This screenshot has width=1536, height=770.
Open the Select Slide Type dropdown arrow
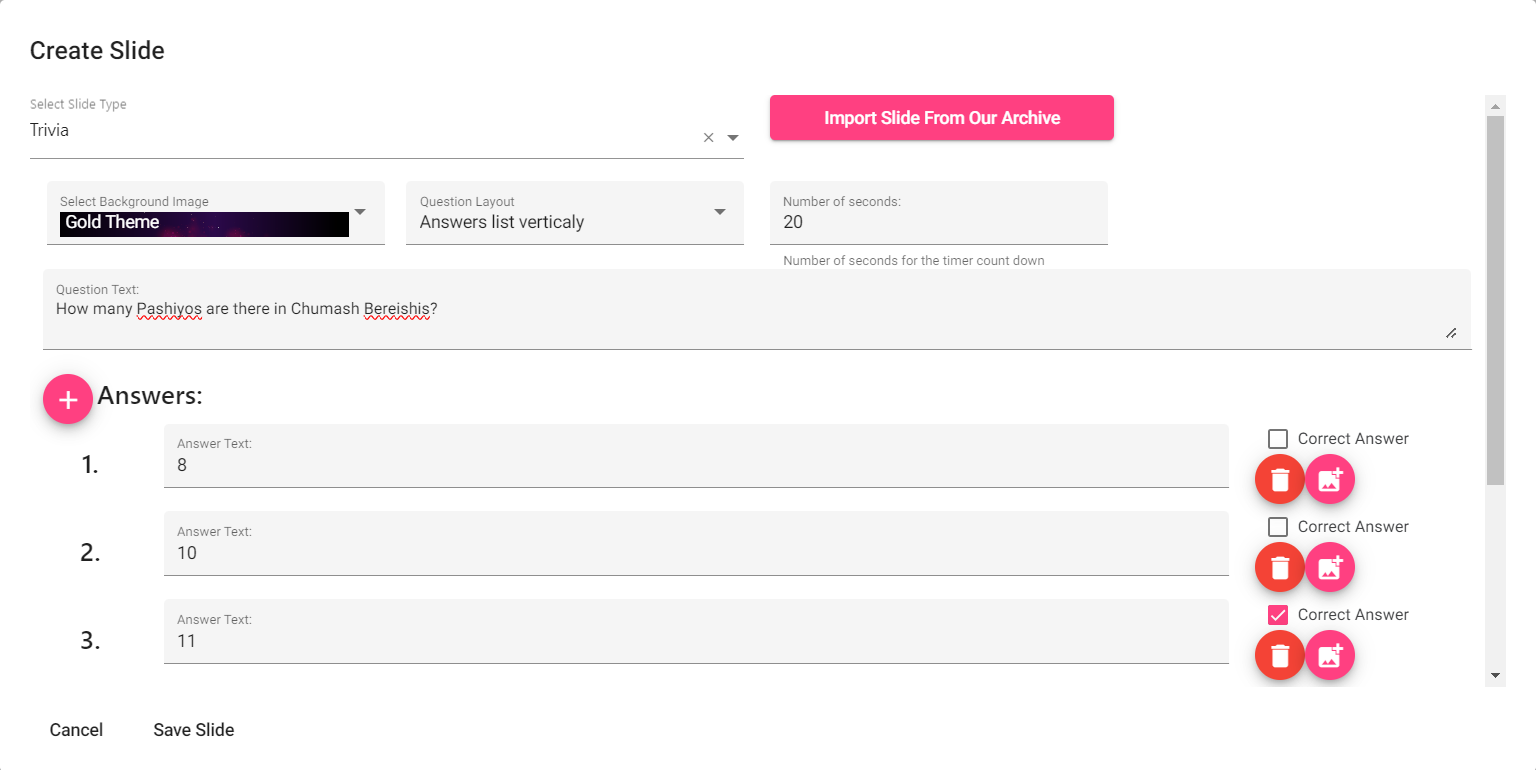pos(733,138)
